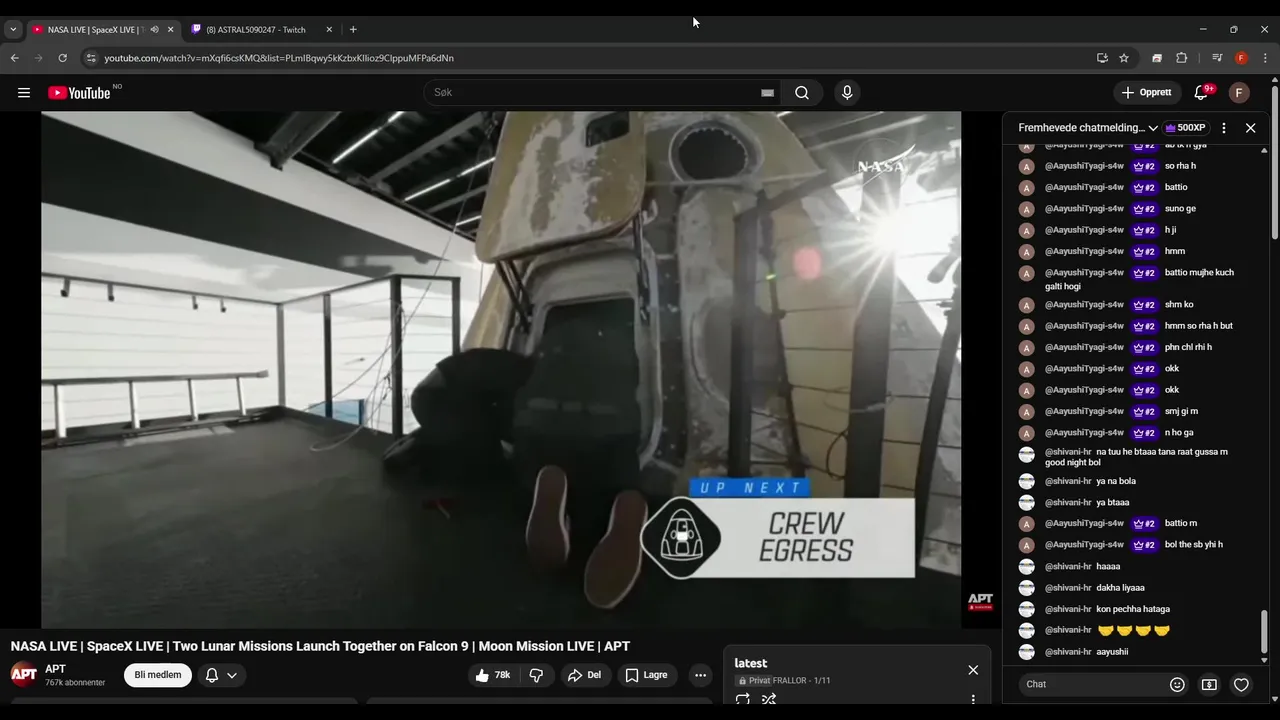Viewport: 1280px width, 720px height.
Task: Toggle playlist shuffle
Action: click(769, 700)
